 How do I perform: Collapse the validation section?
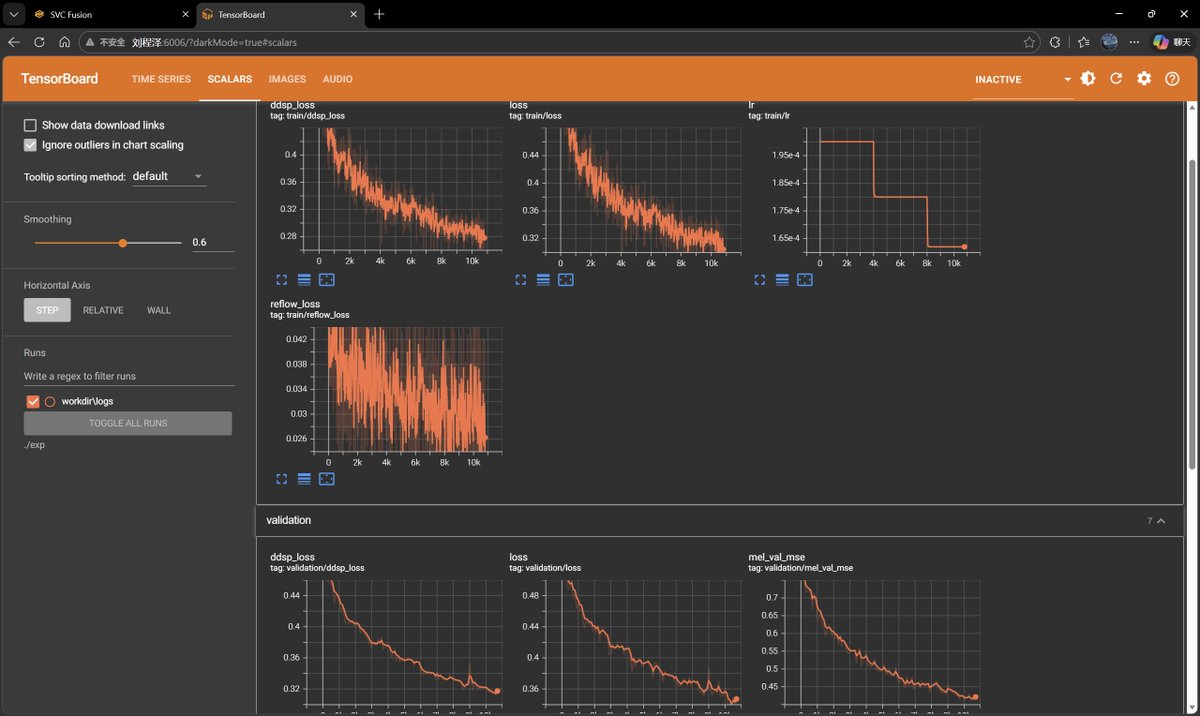point(1161,521)
